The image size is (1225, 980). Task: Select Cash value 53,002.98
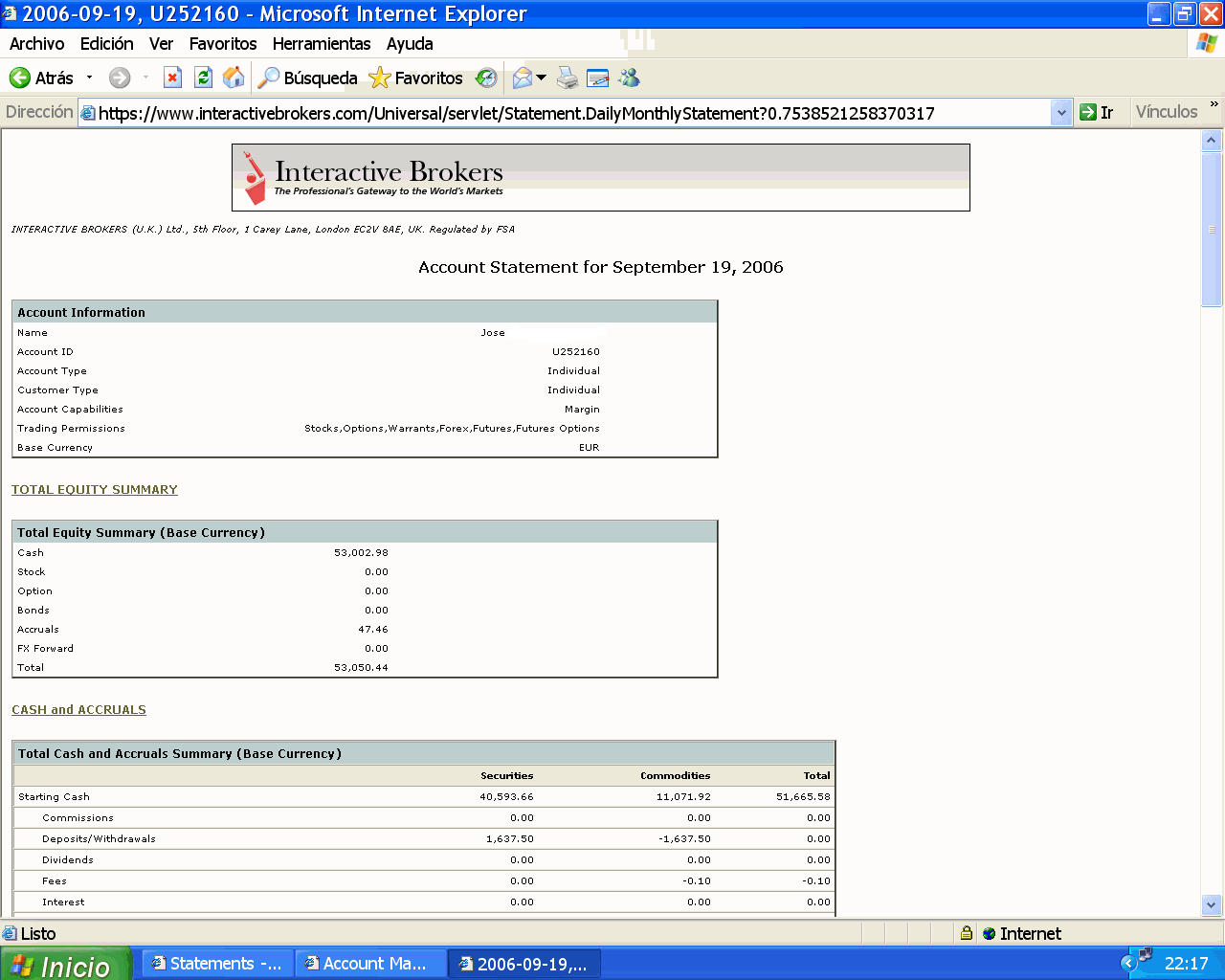(362, 553)
